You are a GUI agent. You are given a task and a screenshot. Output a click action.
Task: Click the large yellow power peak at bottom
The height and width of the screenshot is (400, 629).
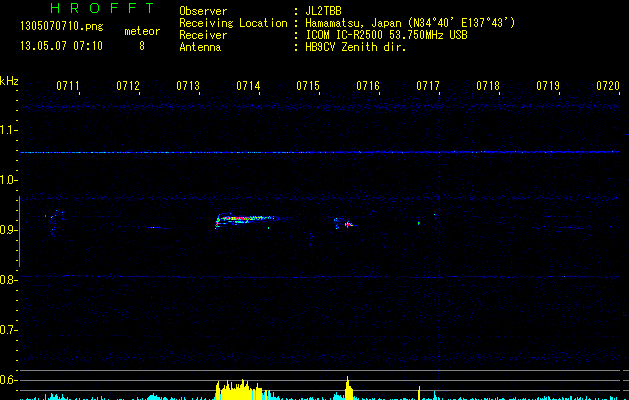pyautogui.click(x=238, y=390)
